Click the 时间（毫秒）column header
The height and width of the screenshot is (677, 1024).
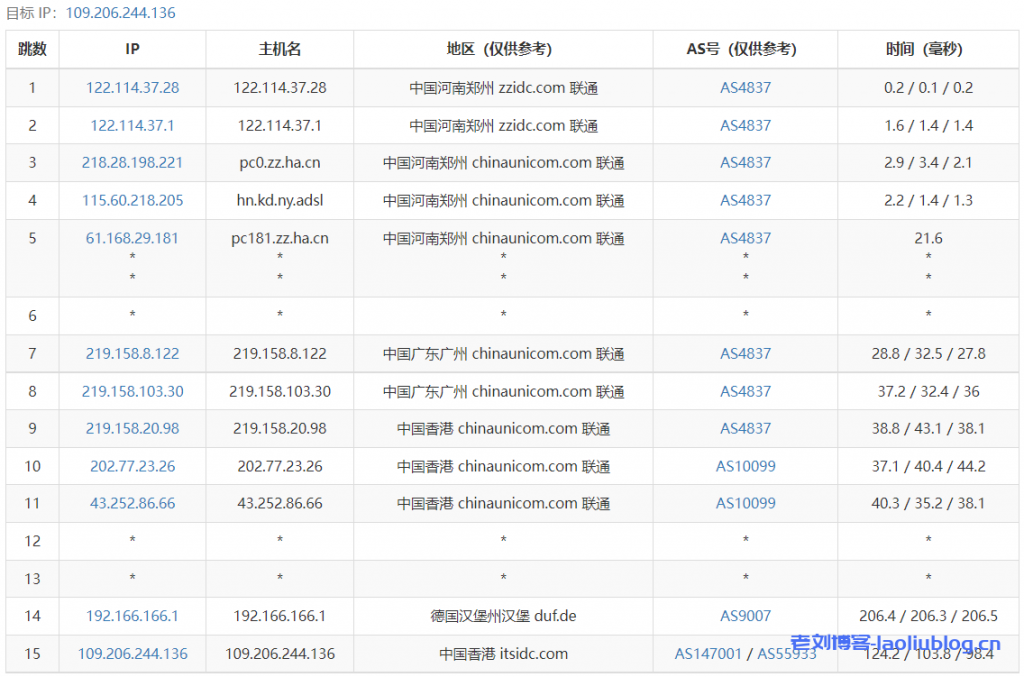(x=928, y=49)
